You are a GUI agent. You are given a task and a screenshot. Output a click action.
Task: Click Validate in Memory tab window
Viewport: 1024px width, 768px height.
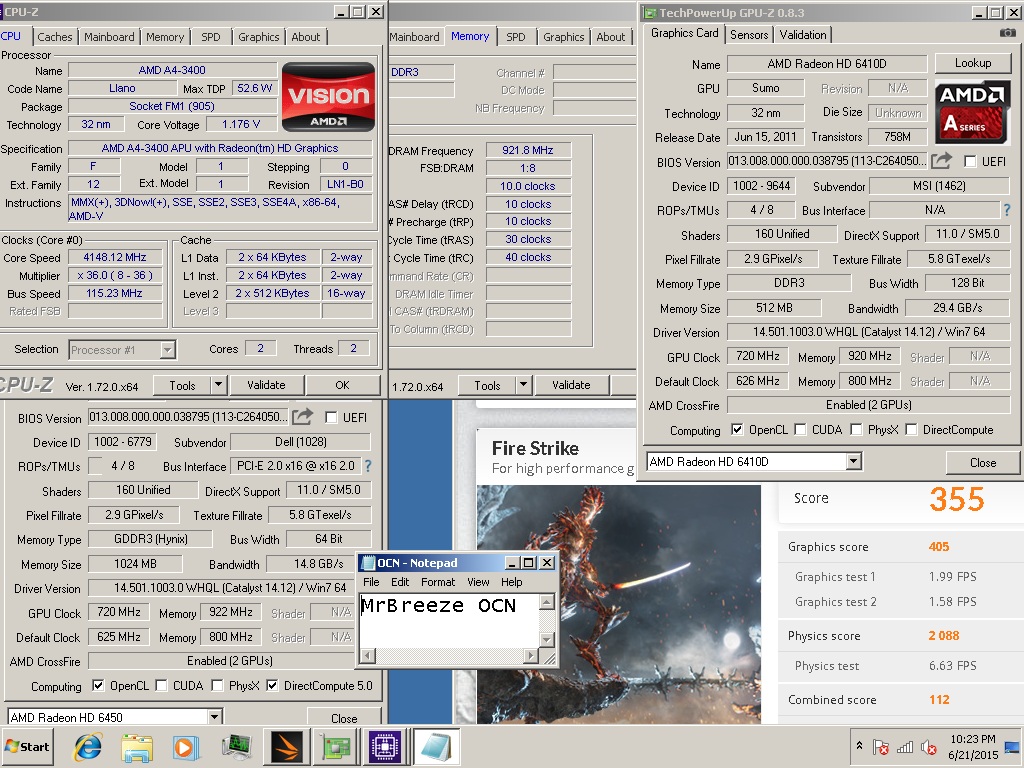click(571, 385)
